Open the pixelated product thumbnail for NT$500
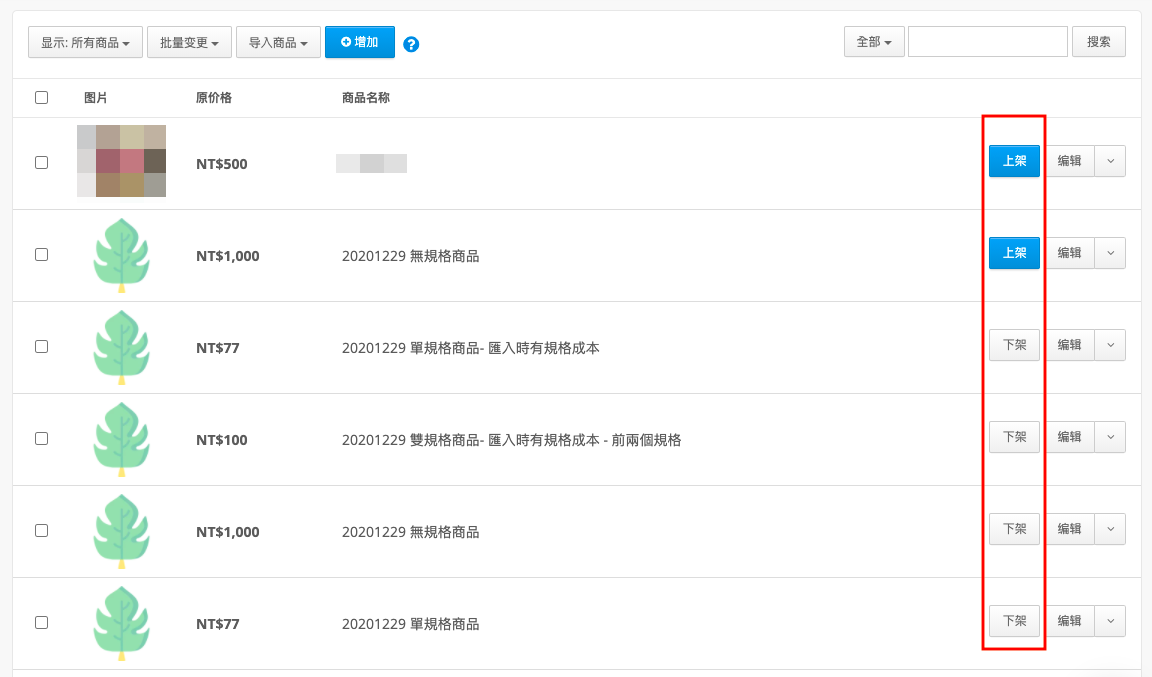Viewport: 1152px width, 677px height. [x=122, y=161]
